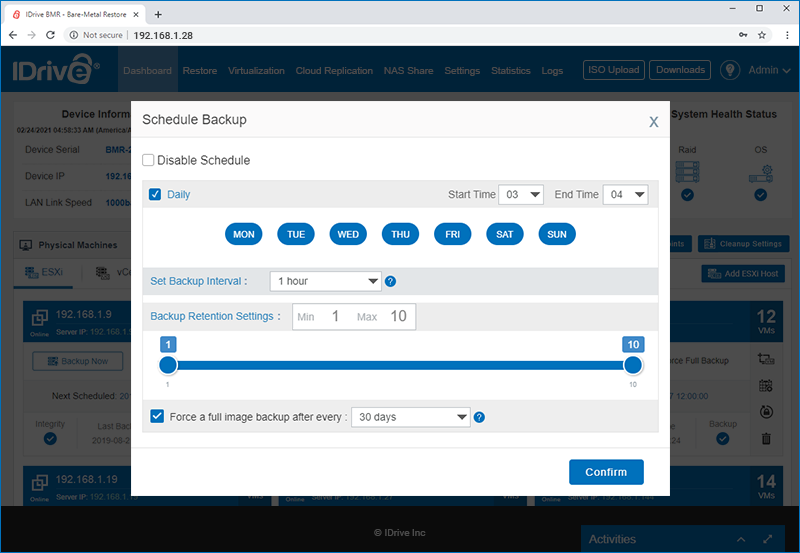This screenshot has width=800, height=553.
Task: Click the Integrity check mark icon
Action: pyautogui.click(x=50, y=439)
